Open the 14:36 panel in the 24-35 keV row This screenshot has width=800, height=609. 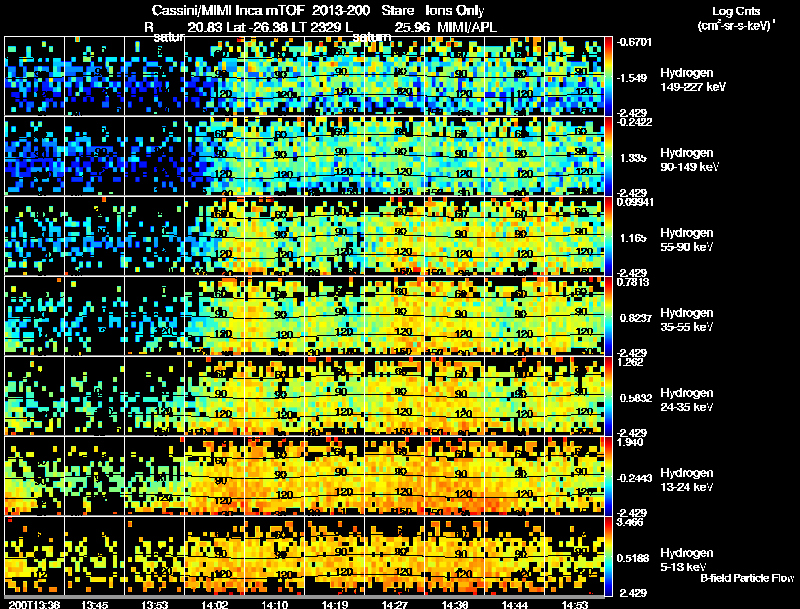point(455,396)
